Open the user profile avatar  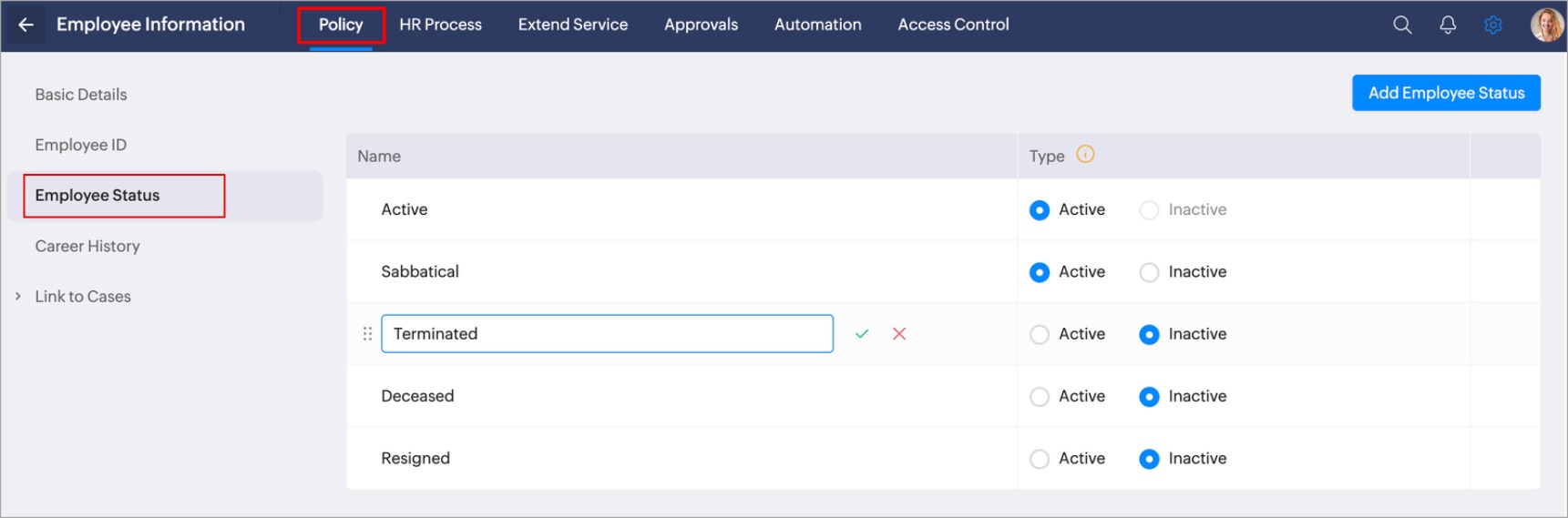(1546, 25)
